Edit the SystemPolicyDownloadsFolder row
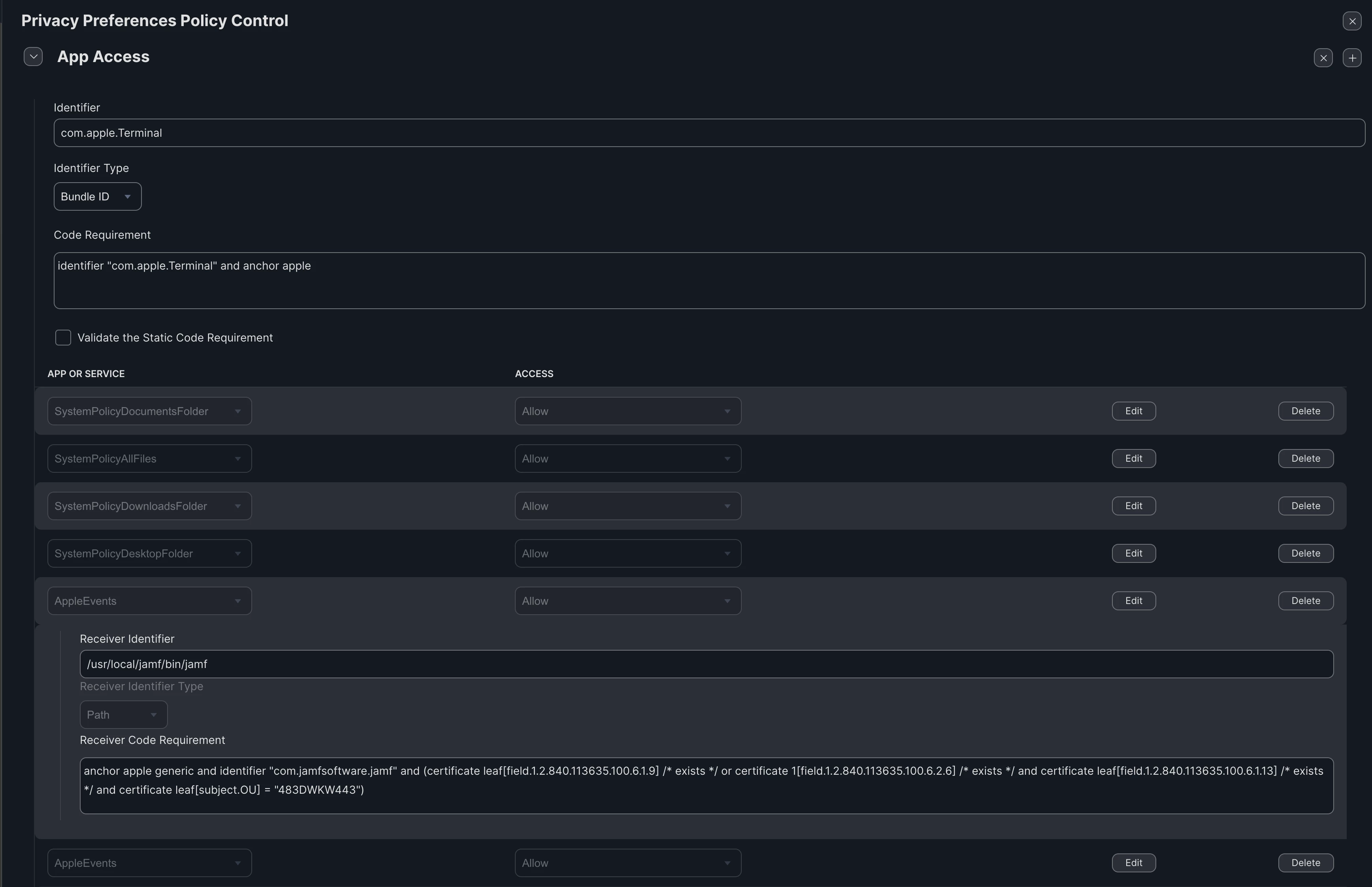This screenshot has height=887, width=1372. point(1134,506)
